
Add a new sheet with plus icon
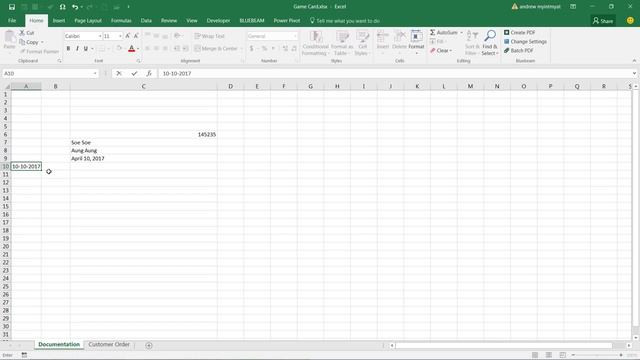(149, 345)
